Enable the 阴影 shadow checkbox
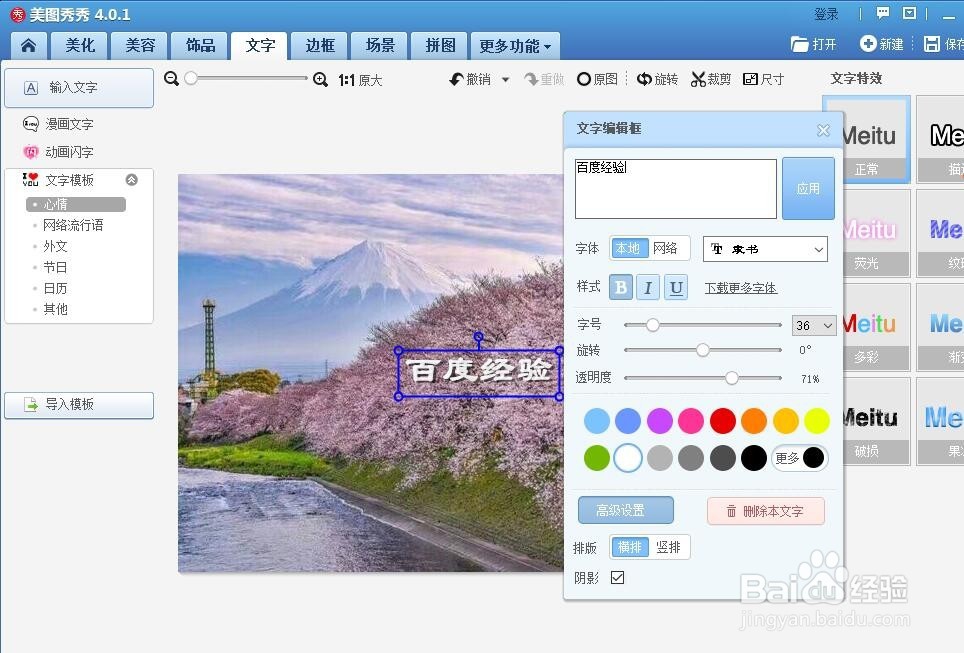Viewport: 964px width, 653px height. tap(618, 576)
